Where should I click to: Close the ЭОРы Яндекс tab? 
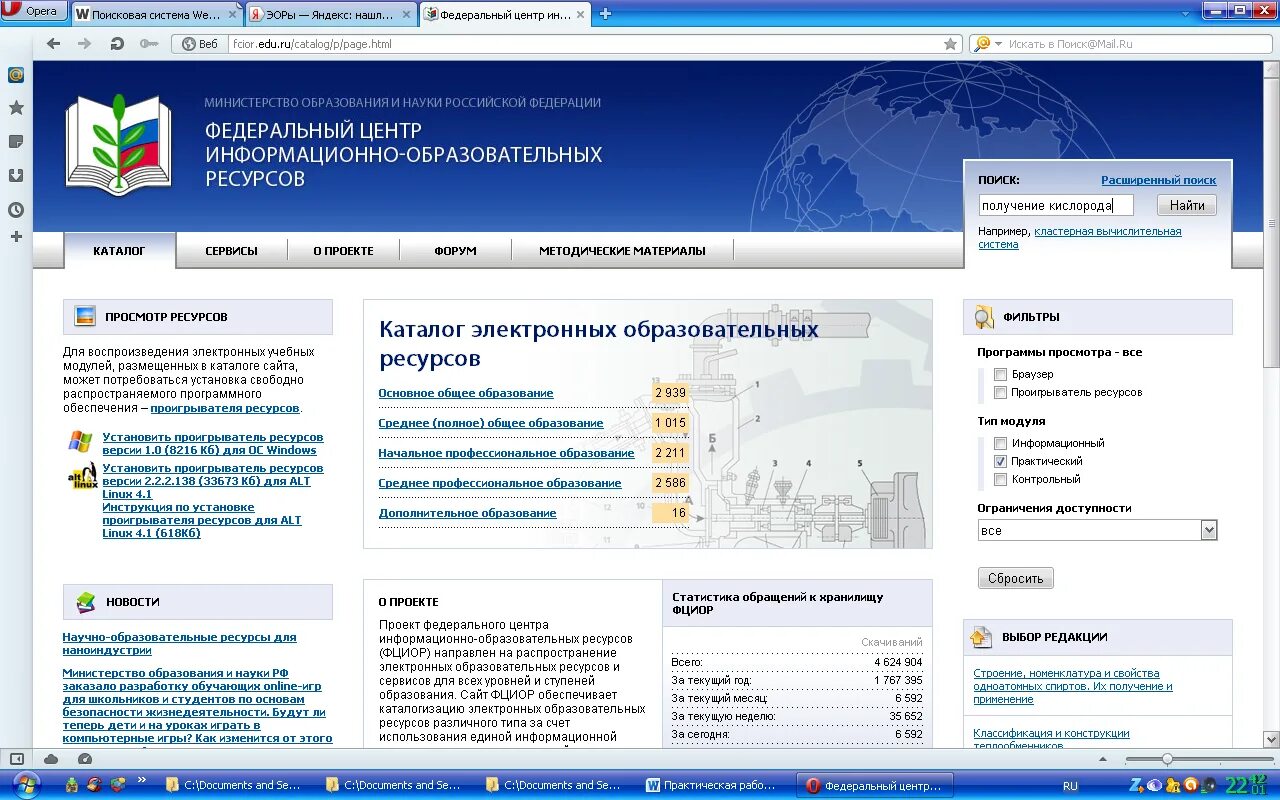click(406, 14)
